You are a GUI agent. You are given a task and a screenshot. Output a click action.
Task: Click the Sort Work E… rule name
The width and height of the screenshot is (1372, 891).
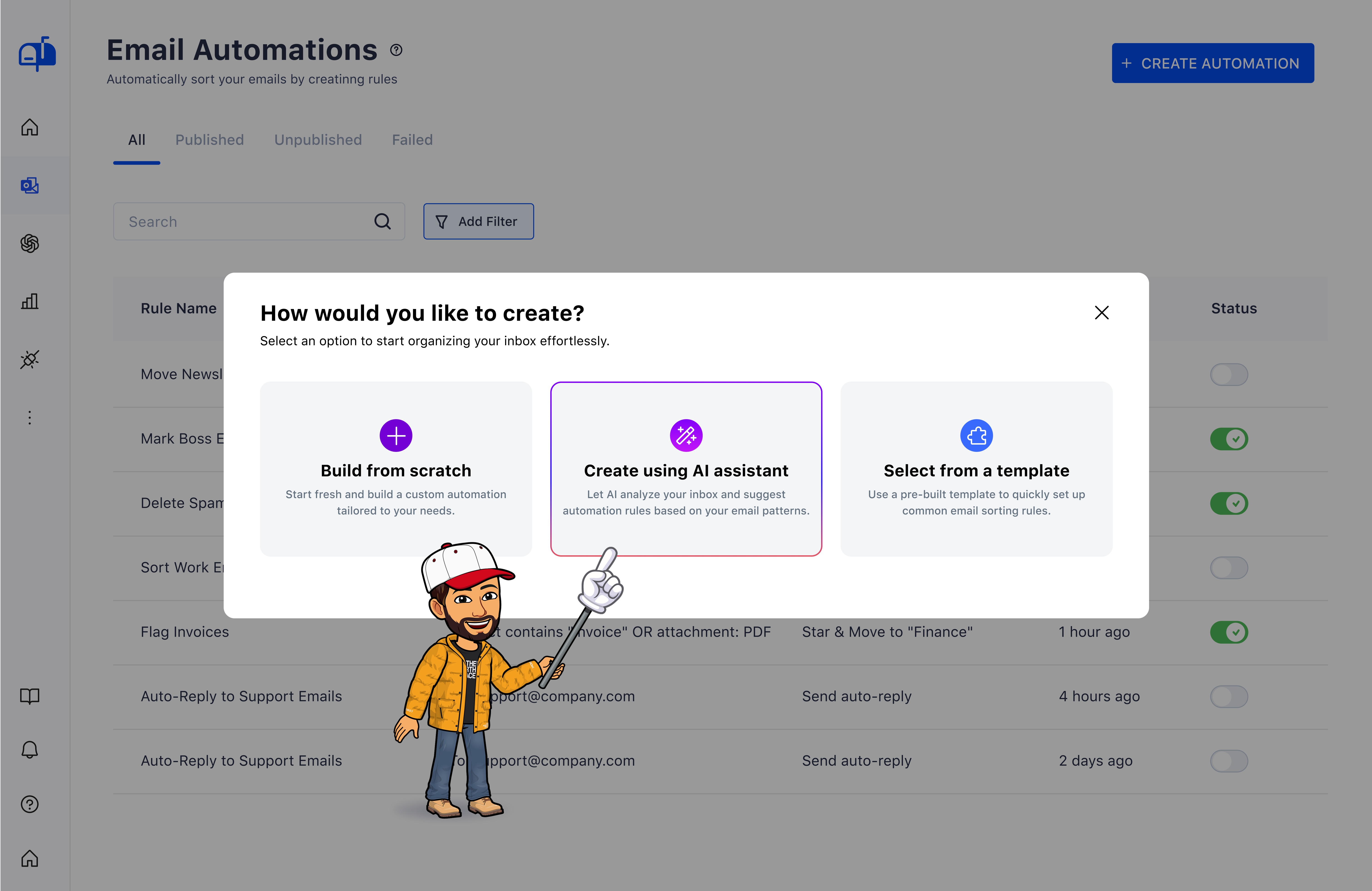pos(182,568)
